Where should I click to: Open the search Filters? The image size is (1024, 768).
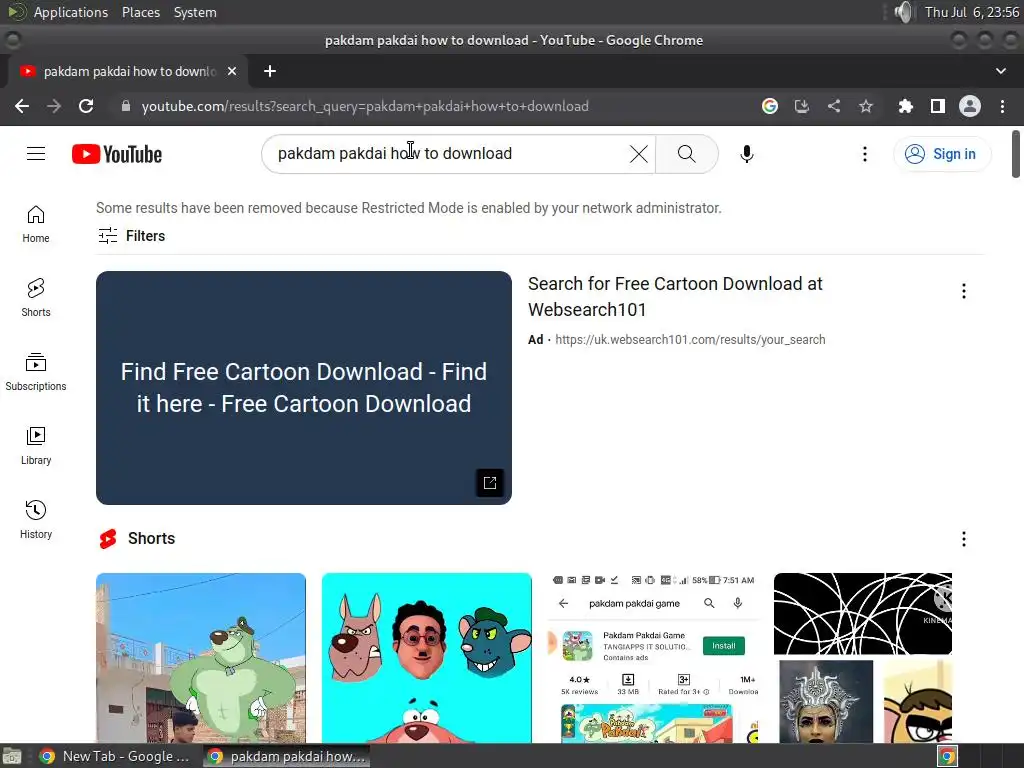(131, 236)
